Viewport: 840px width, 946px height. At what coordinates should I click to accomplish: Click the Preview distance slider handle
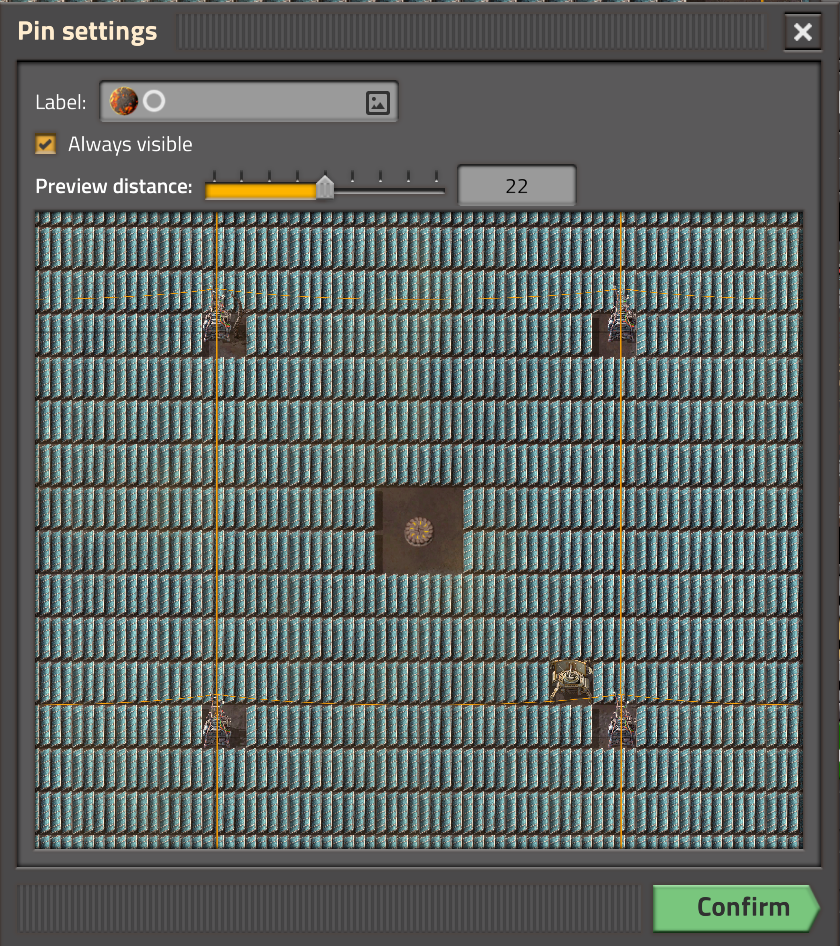tap(325, 188)
